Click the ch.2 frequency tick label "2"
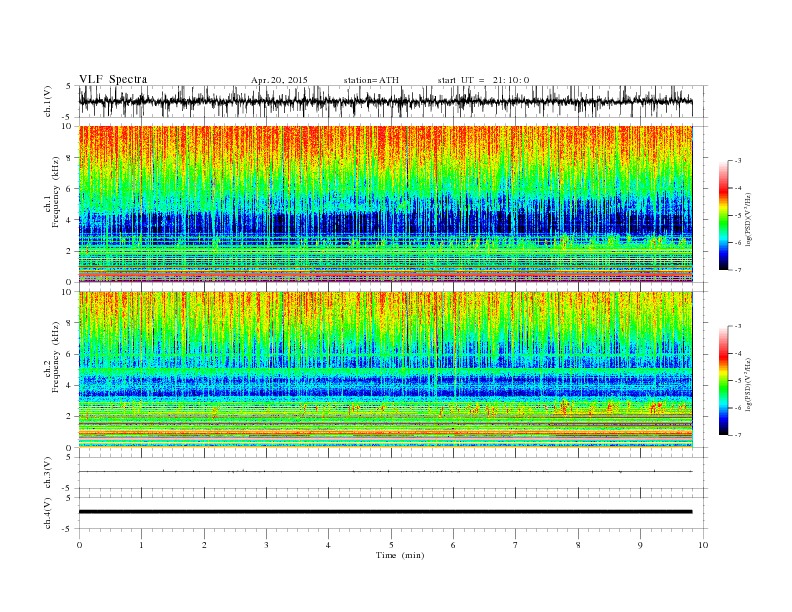The height and width of the screenshot is (612, 792). [70, 417]
